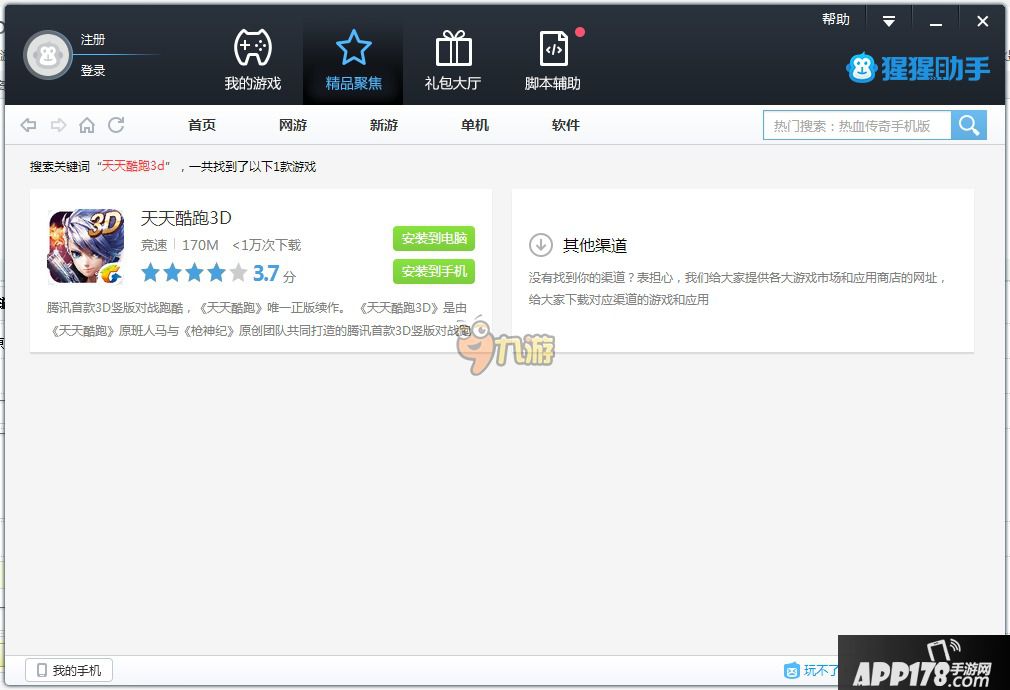Switch to the 网游 tab
Viewport: 1010px width, 690px height.
[293, 125]
